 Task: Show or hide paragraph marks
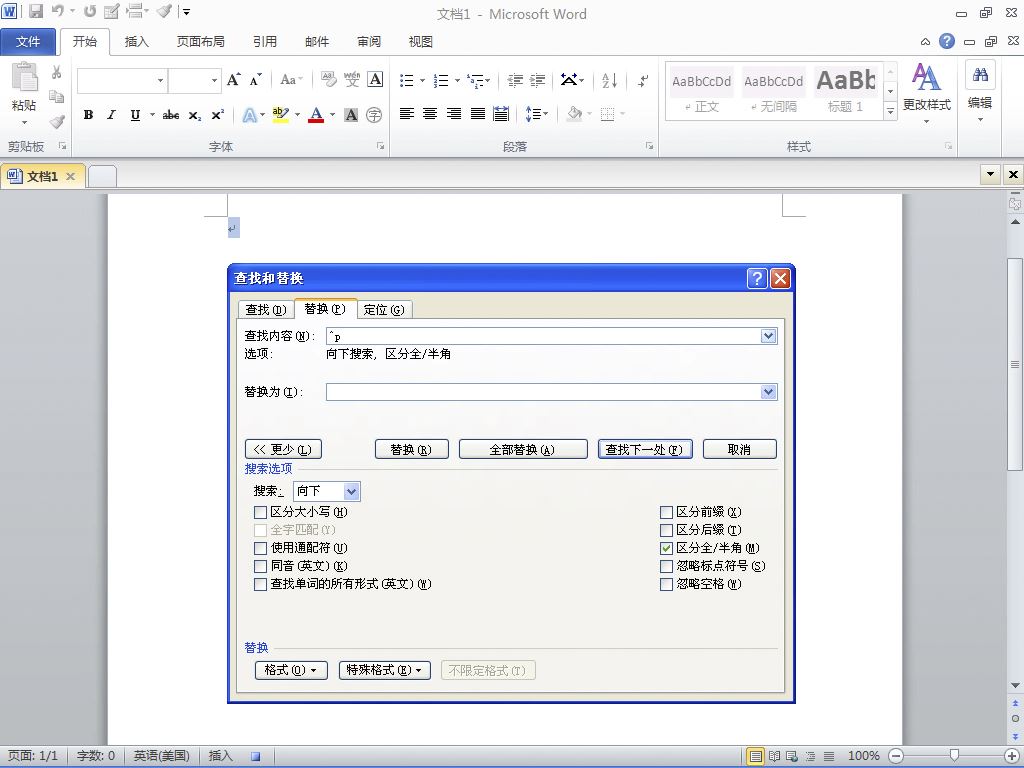pyautogui.click(x=643, y=80)
